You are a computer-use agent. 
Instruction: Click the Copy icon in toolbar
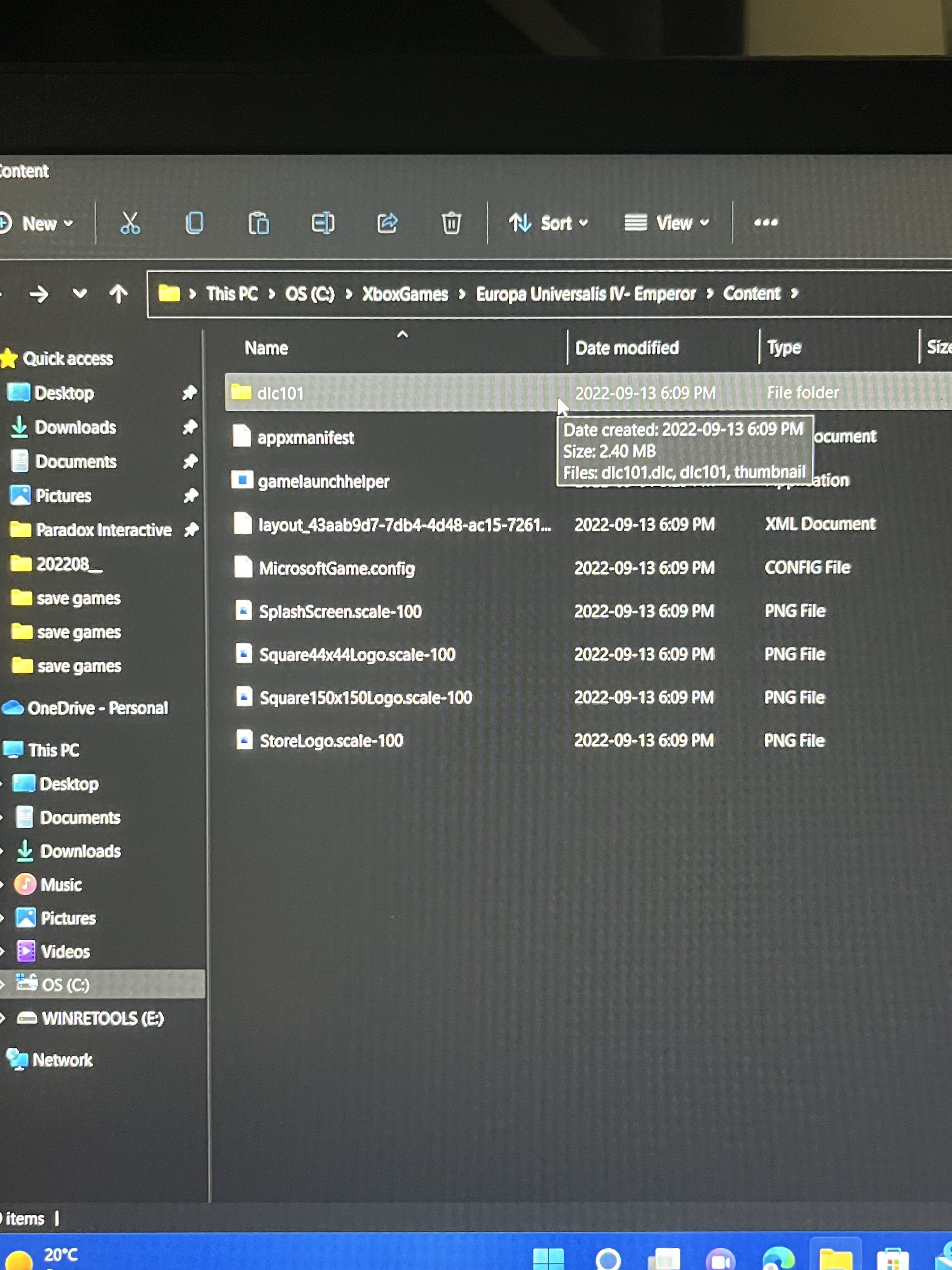[x=195, y=223]
